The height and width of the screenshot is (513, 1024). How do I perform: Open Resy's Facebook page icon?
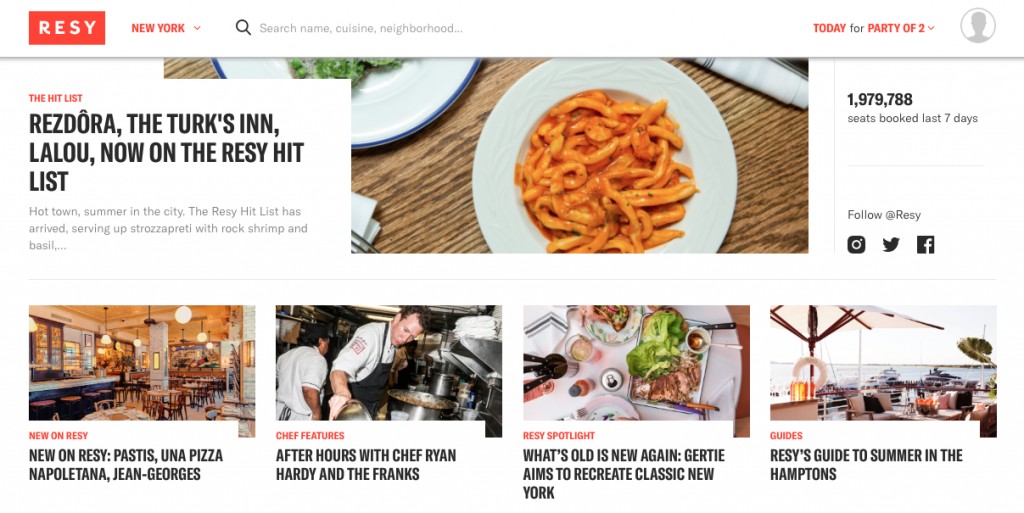click(925, 245)
